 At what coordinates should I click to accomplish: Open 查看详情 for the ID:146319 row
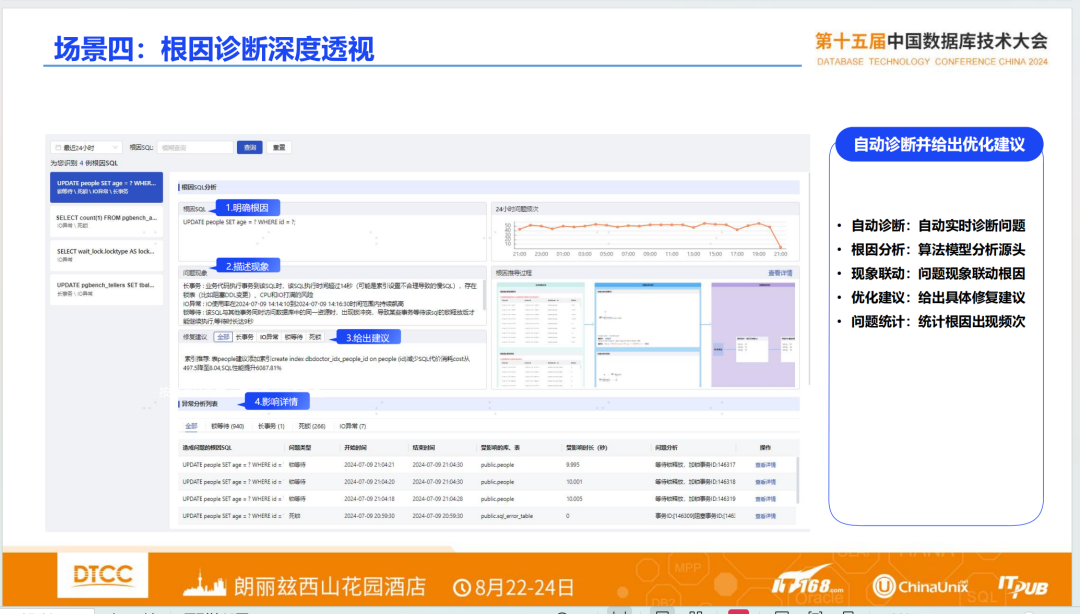coord(765,499)
